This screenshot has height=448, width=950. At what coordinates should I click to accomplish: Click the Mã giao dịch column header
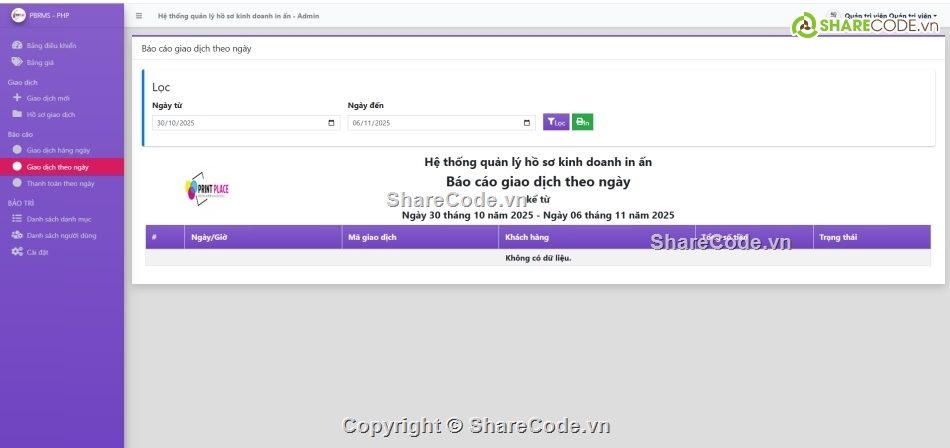point(420,237)
